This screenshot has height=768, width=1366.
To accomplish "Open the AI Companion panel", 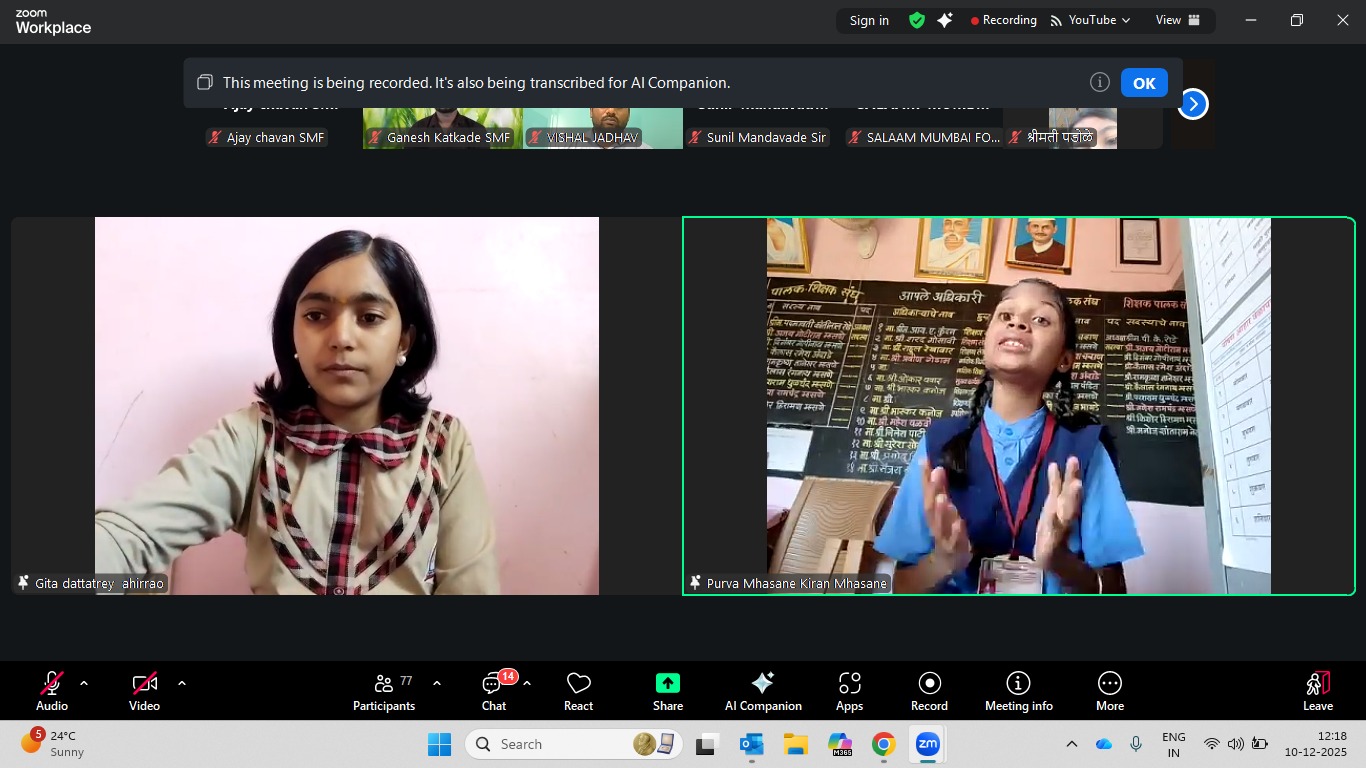I will click(x=763, y=691).
